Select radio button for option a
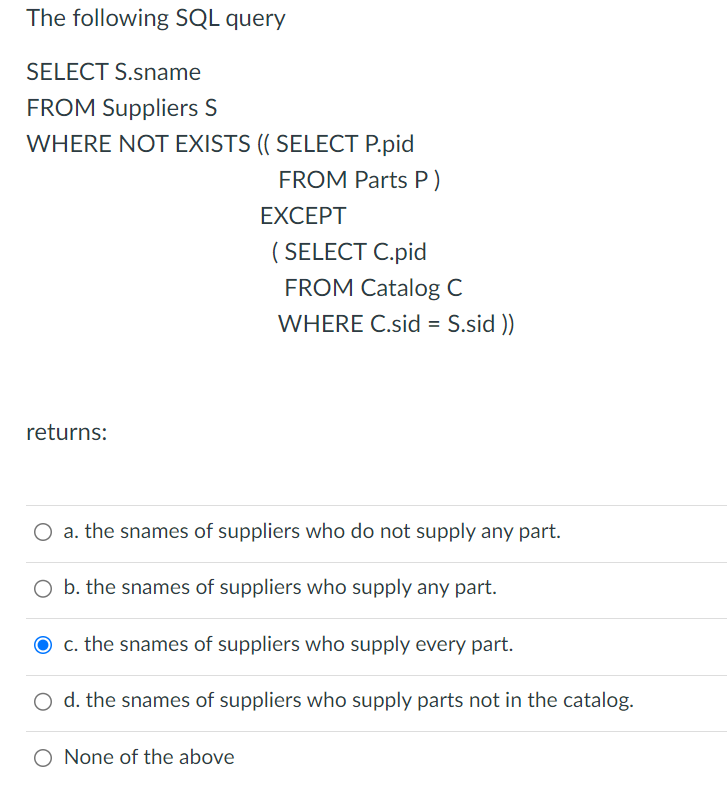Screen dimensions: 727x799 pos(43,532)
